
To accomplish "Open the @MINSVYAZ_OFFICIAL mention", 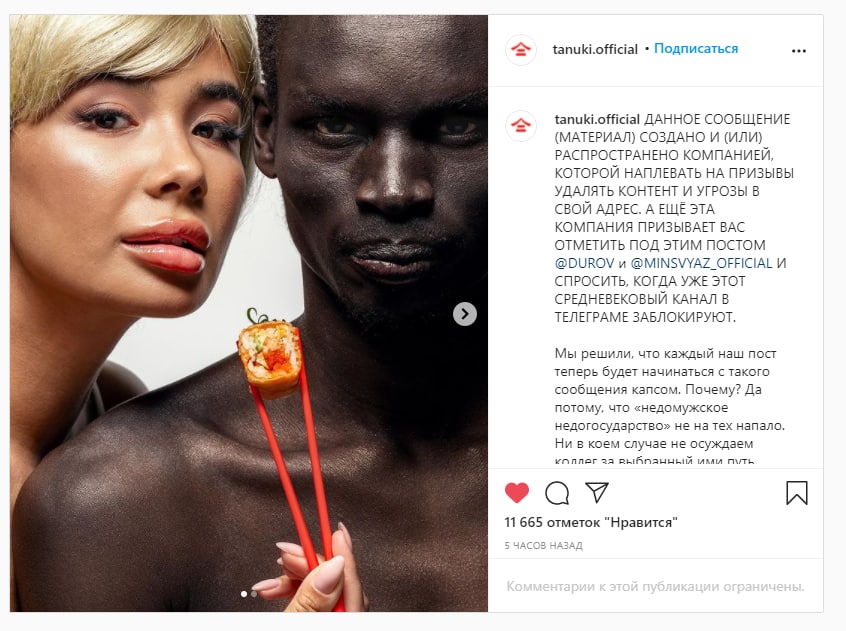I will [701, 263].
